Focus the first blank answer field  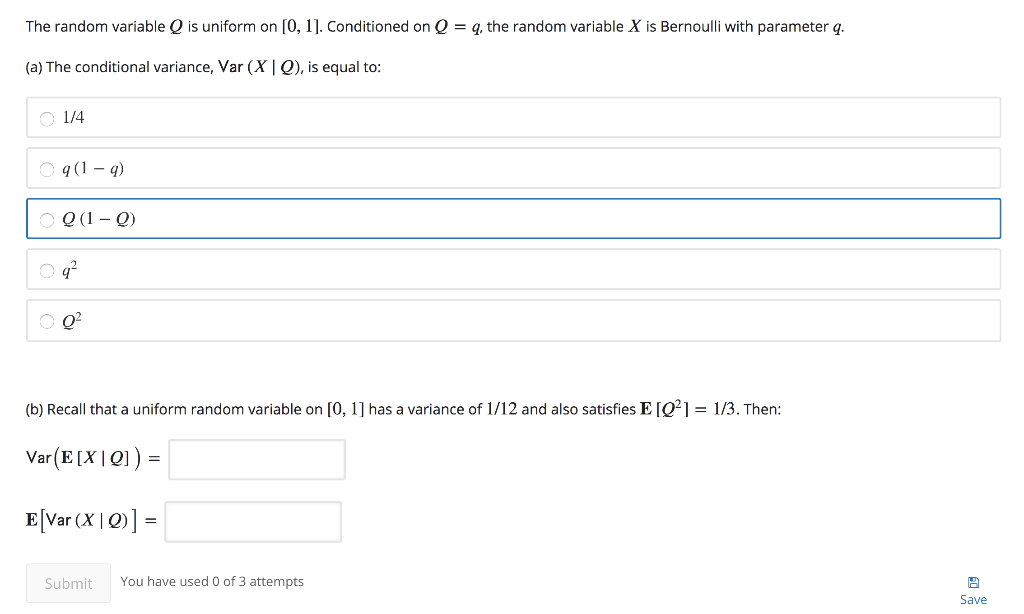pyautogui.click(x=256, y=459)
